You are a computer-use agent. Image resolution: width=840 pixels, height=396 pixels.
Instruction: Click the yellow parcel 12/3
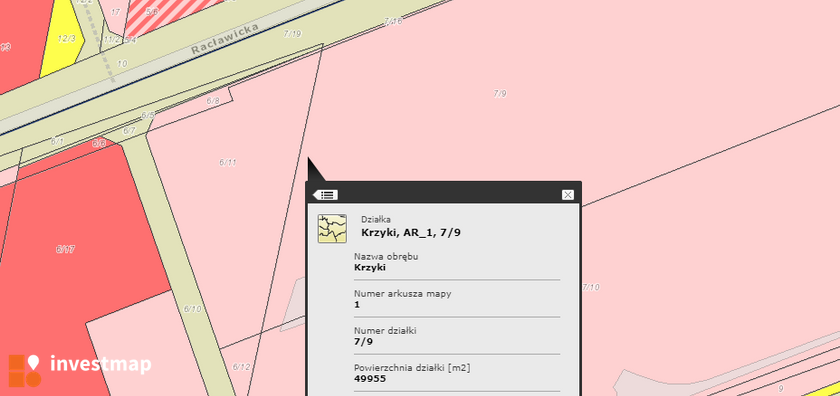[x=66, y=39]
